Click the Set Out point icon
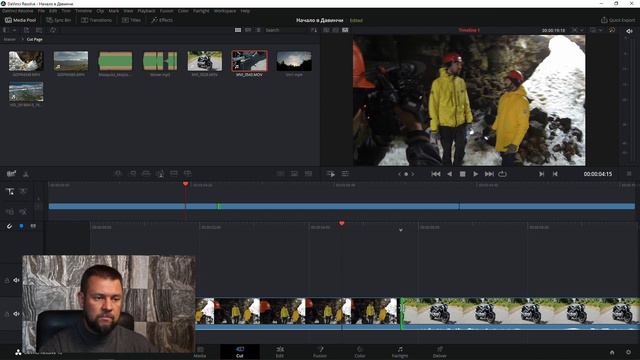Screen dimensions: 640x360 click(x=555, y=174)
